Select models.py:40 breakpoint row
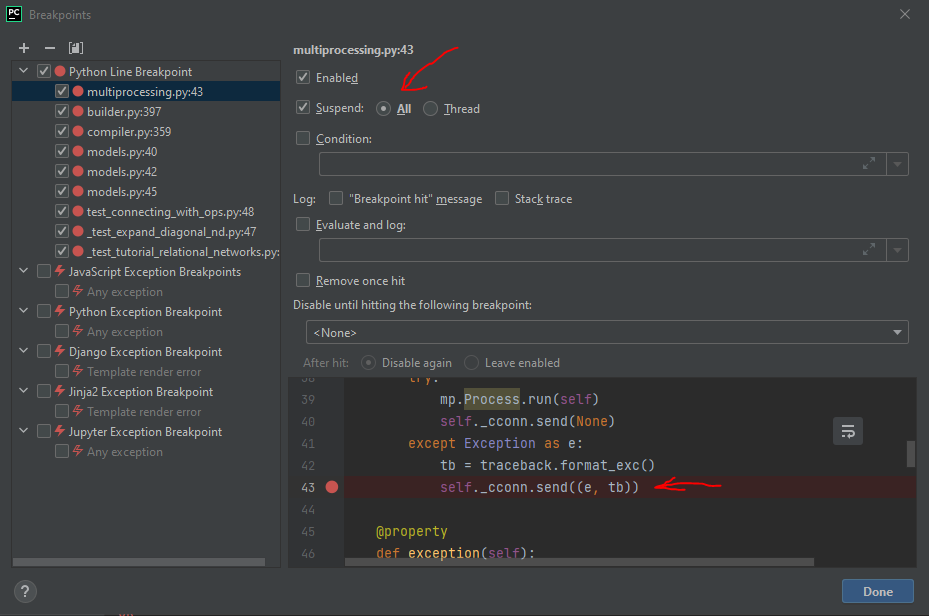 click(x=146, y=152)
